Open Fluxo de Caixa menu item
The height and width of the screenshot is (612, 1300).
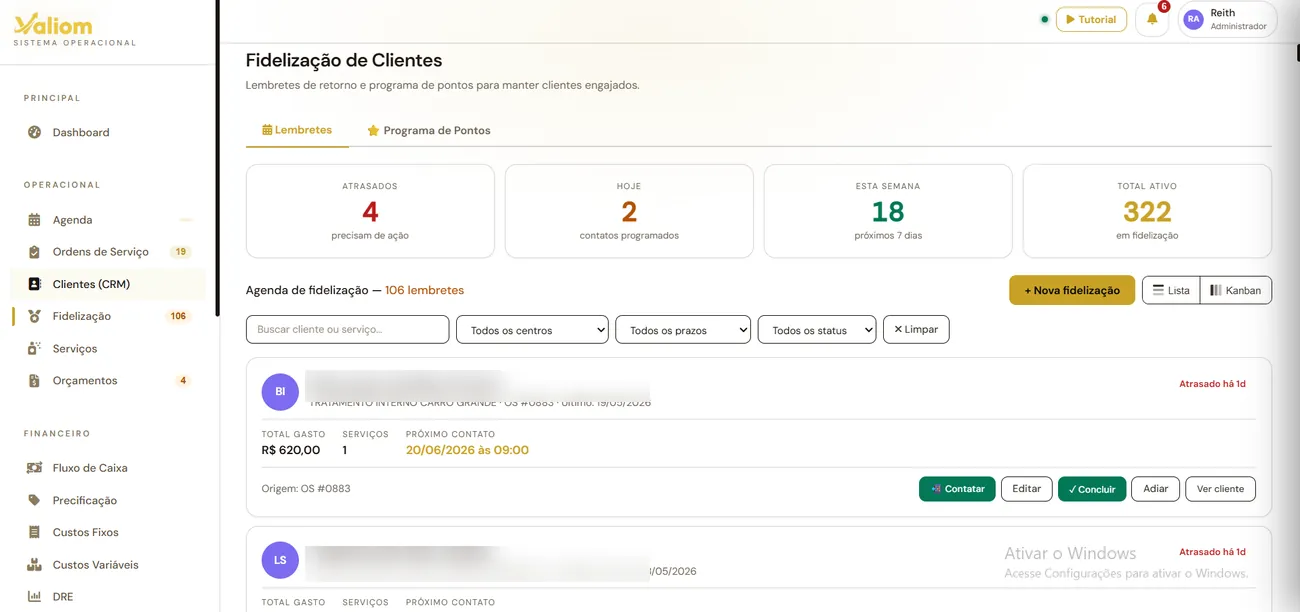(x=108, y=468)
